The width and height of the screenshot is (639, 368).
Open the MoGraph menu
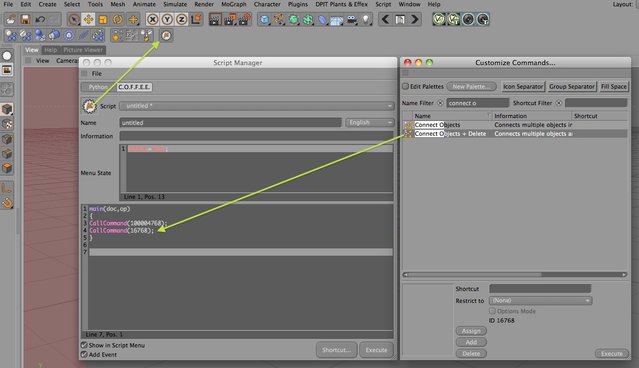pyautogui.click(x=234, y=4)
